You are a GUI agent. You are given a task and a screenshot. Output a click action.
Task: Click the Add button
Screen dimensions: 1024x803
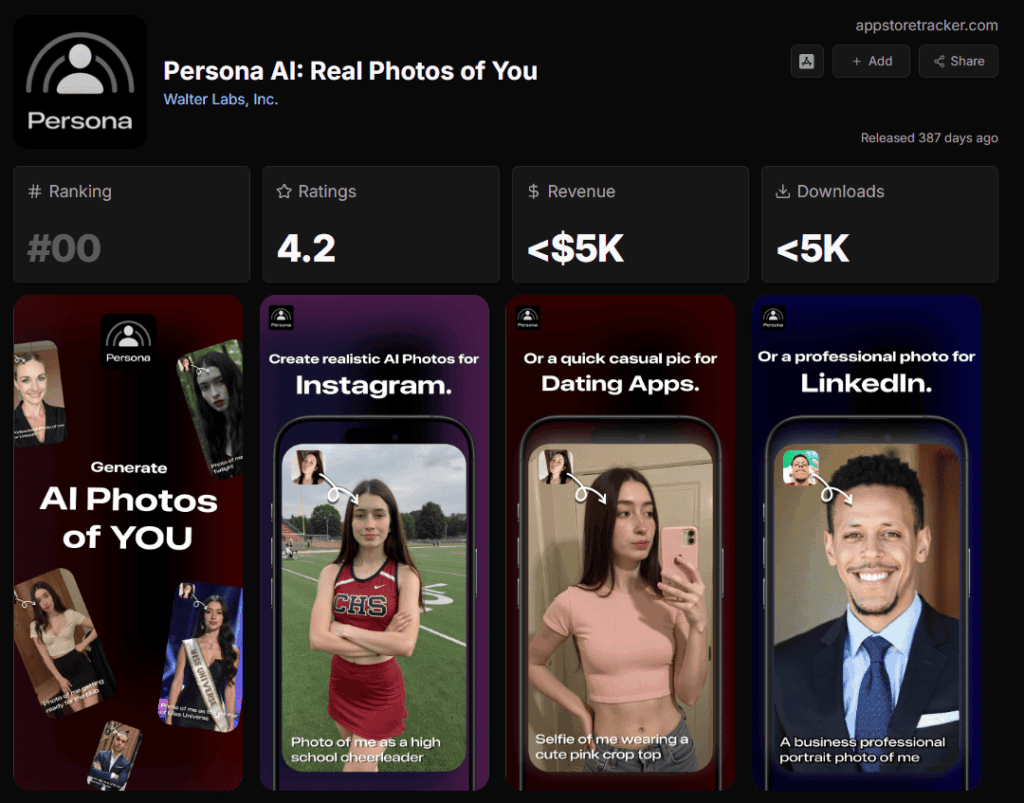(x=871, y=61)
